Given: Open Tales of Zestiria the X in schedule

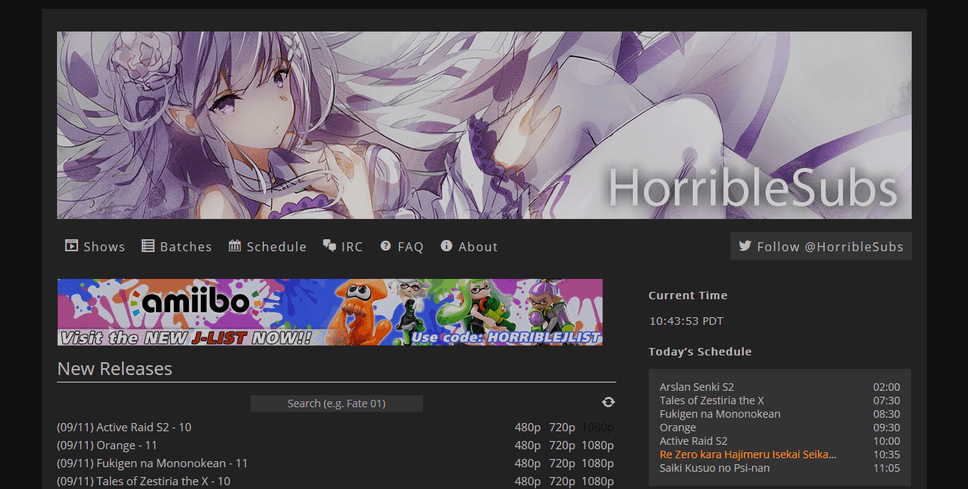Looking at the screenshot, I should pos(712,401).
